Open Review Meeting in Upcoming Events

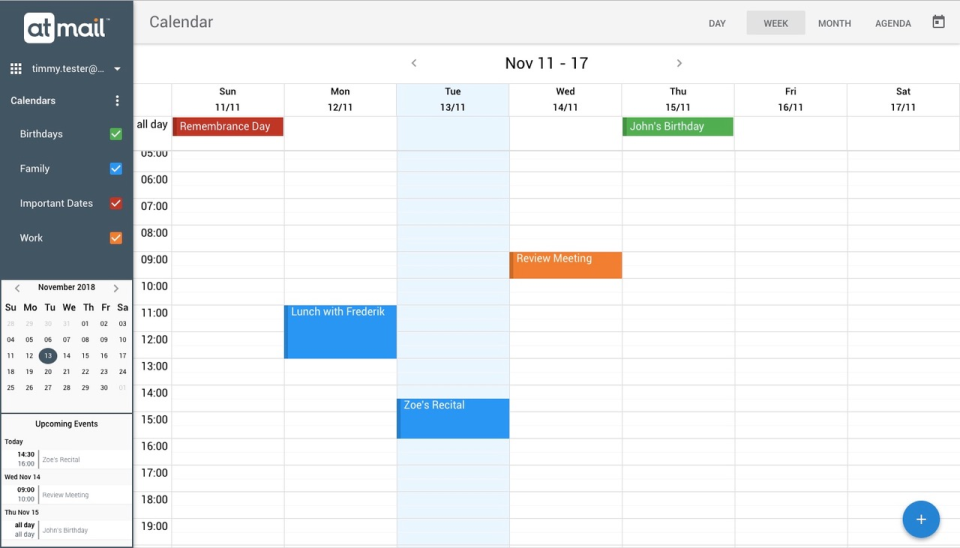coord(67,495)
